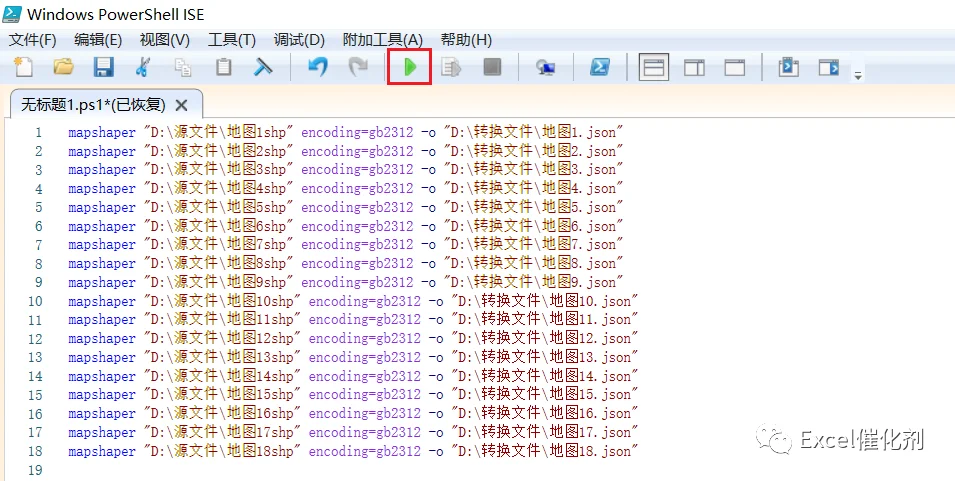Click encoding=gb2312 on line 3
955x481 pixels.
point(358,169)
